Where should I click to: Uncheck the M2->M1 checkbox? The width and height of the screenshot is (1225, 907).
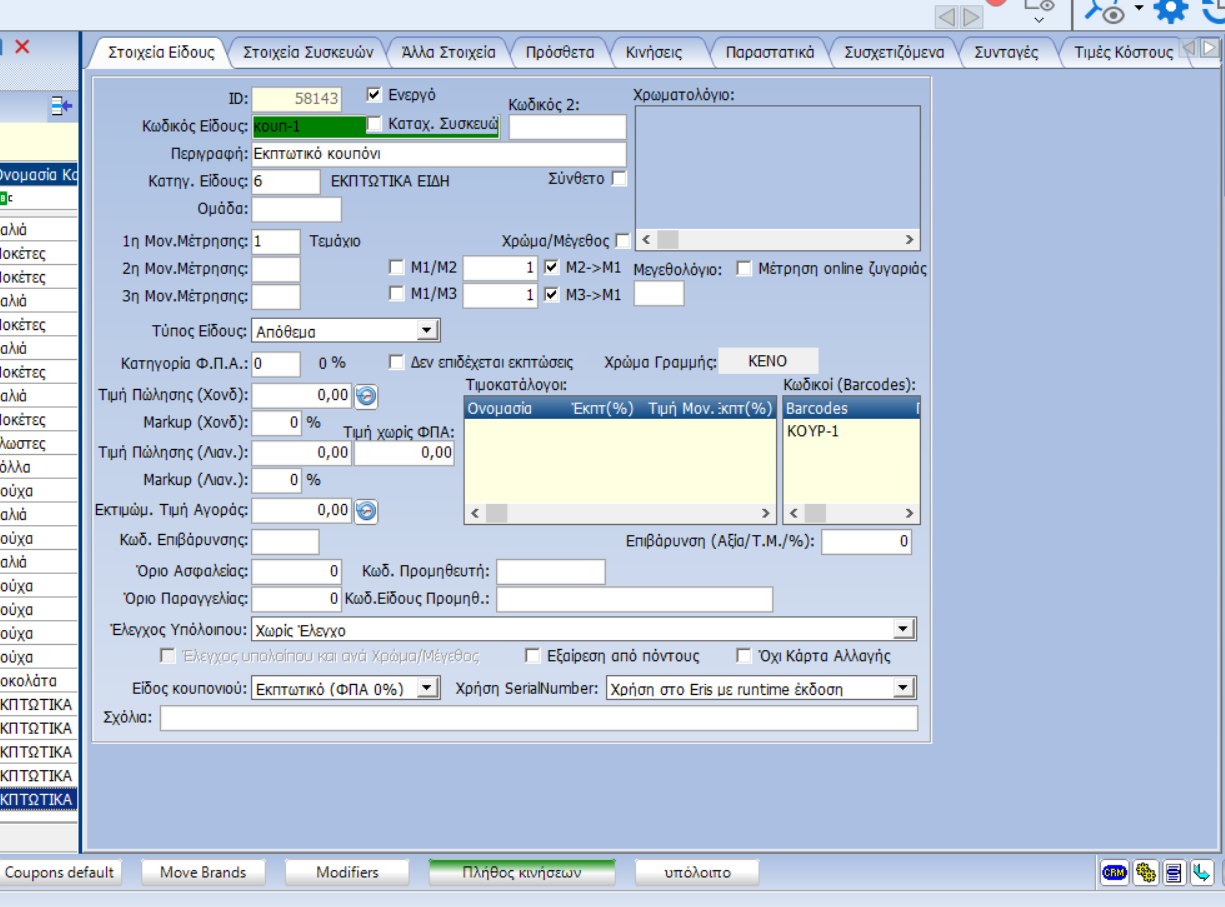click(552, 267)
